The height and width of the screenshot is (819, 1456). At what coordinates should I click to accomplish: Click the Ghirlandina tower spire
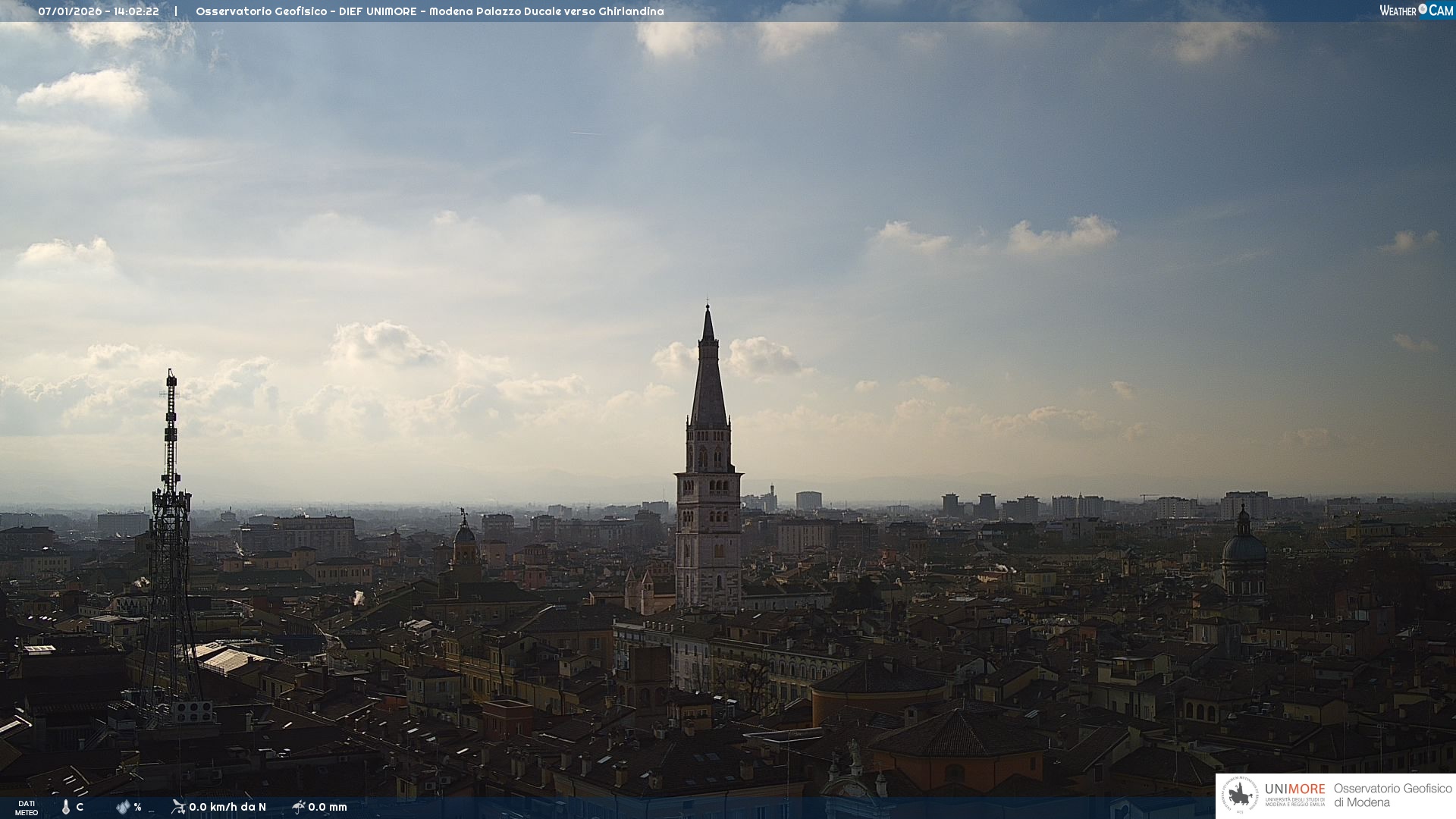pos(708,379)
